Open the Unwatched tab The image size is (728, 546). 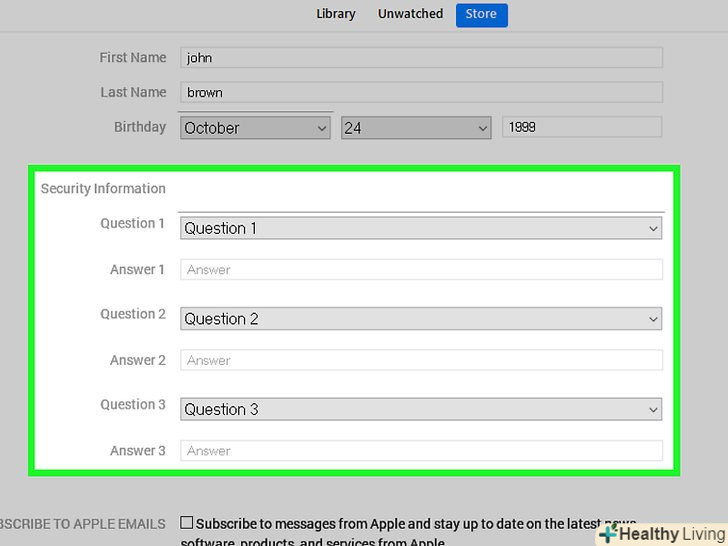coord(410,14)
